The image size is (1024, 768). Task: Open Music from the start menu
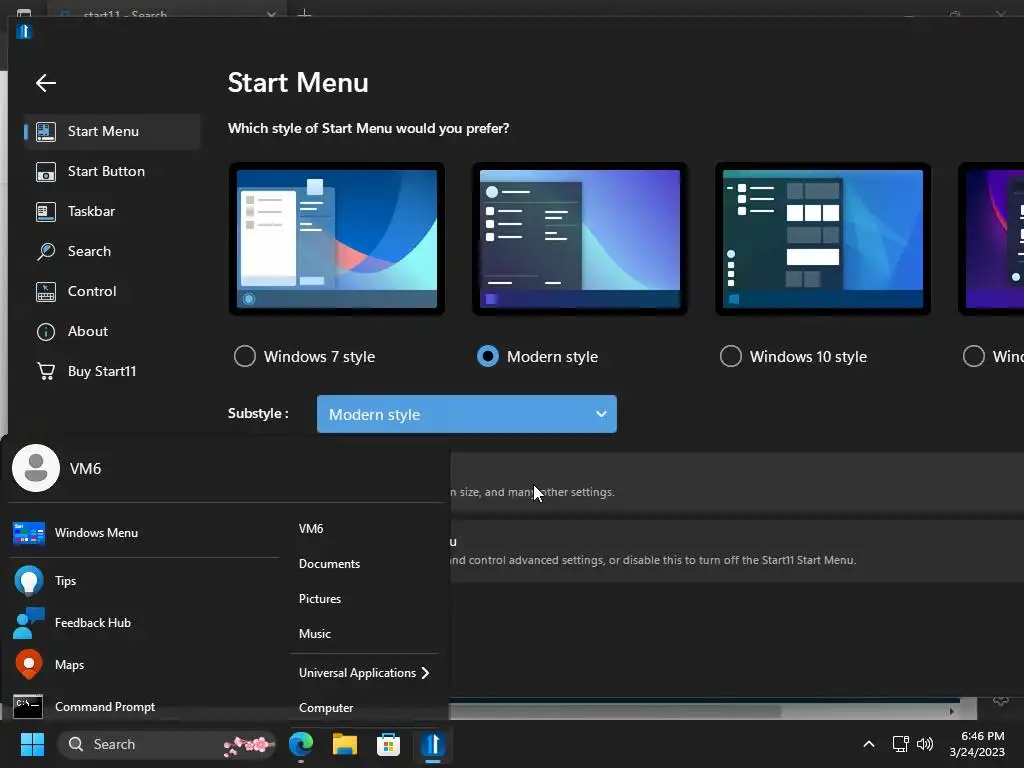pos(315,633)
